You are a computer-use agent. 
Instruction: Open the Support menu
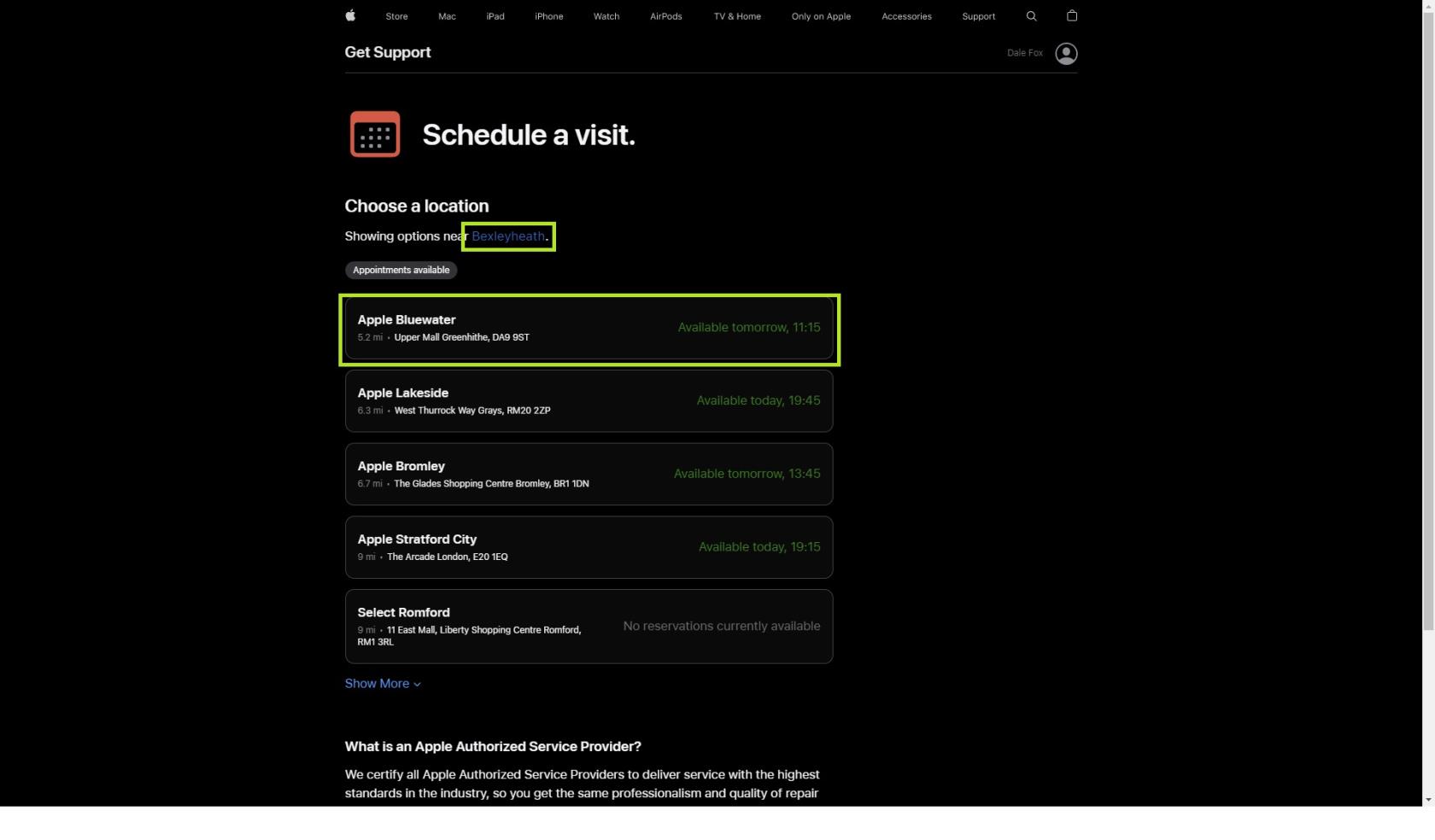[x=978, y=16]
